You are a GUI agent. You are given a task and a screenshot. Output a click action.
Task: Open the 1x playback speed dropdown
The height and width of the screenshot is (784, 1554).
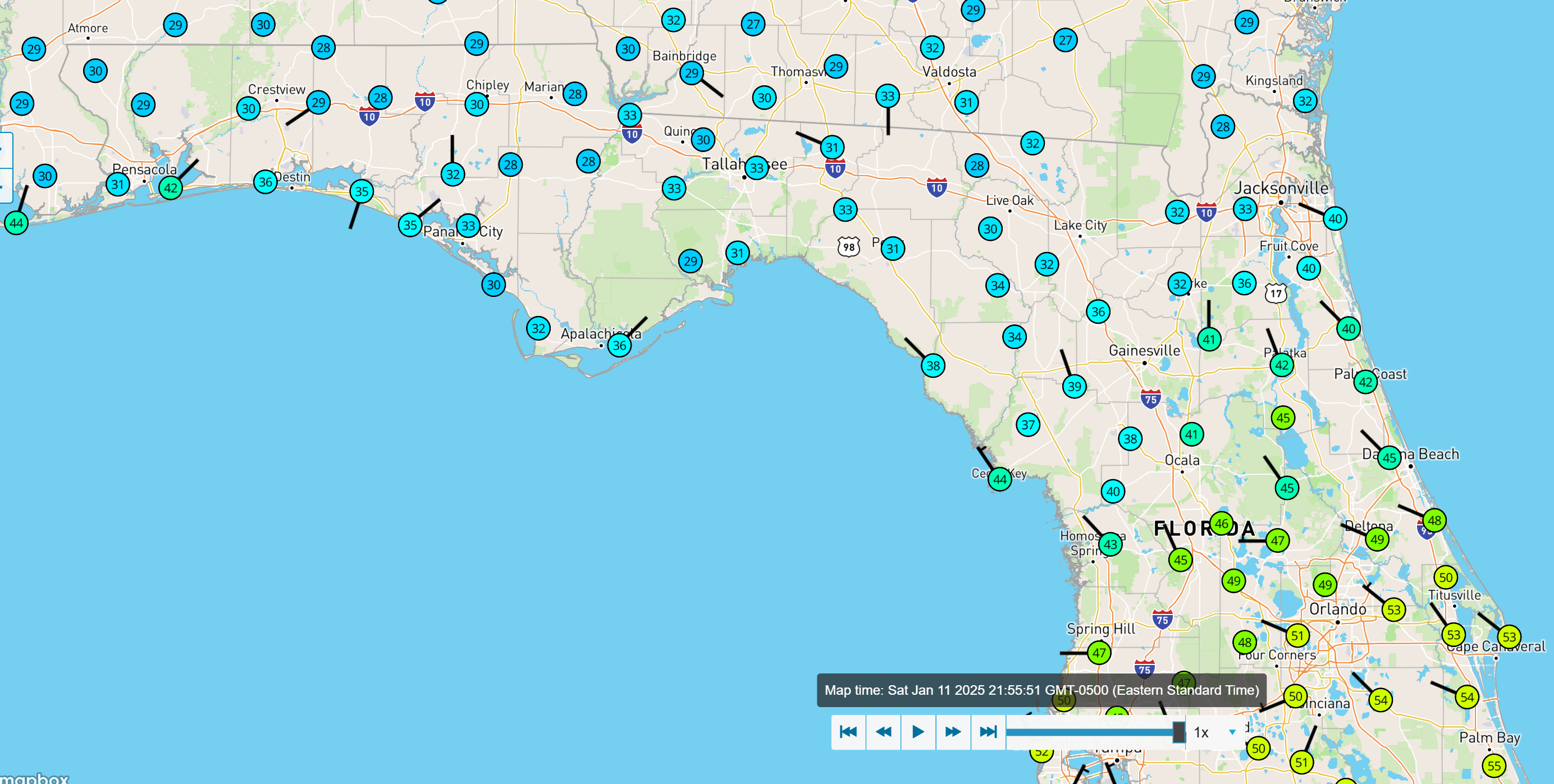pos(1215,732)
